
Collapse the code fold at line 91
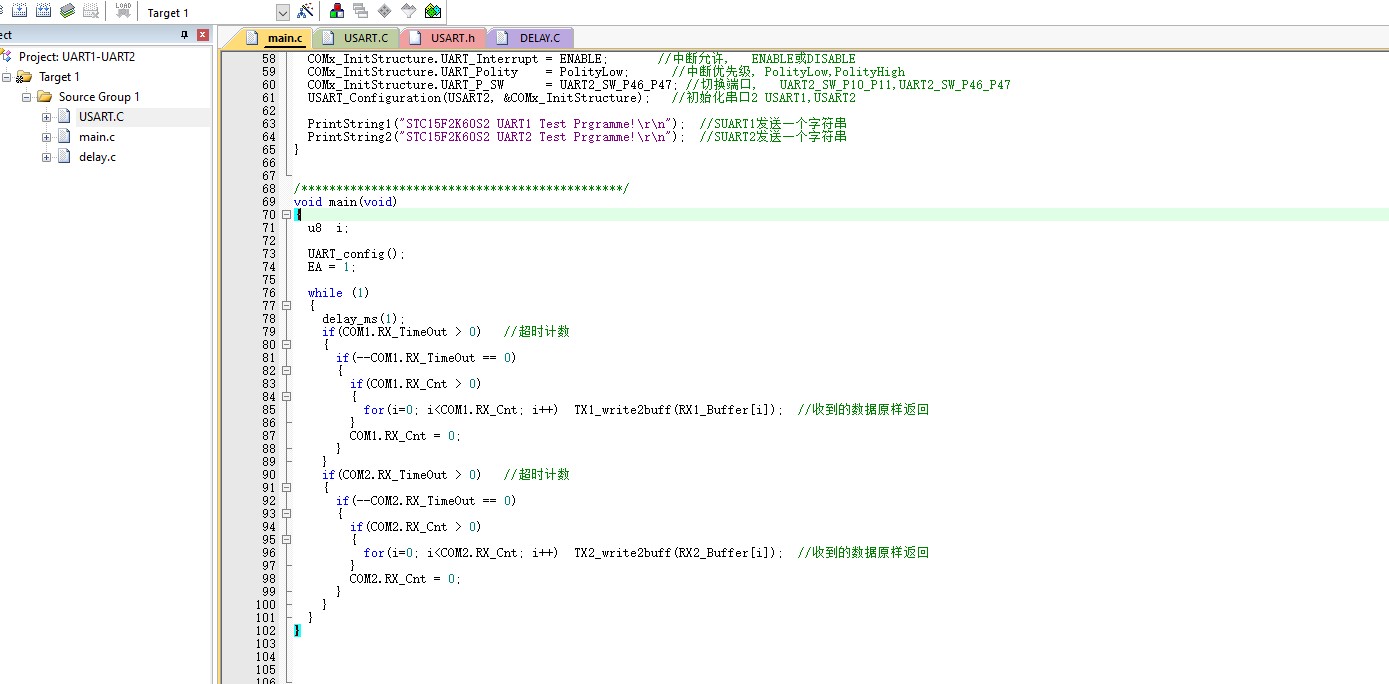coord(287,488)
